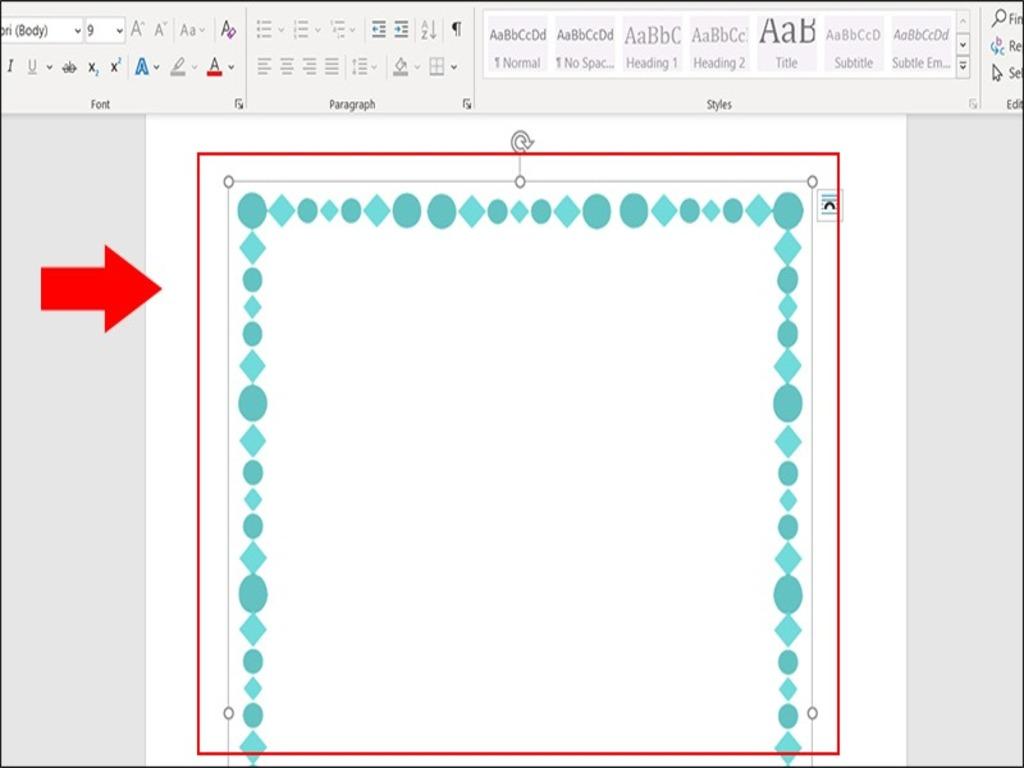Viewport: 1024px width, 768px height.
Task: Click the rotation handle above the border image
Action: point(521,142)
